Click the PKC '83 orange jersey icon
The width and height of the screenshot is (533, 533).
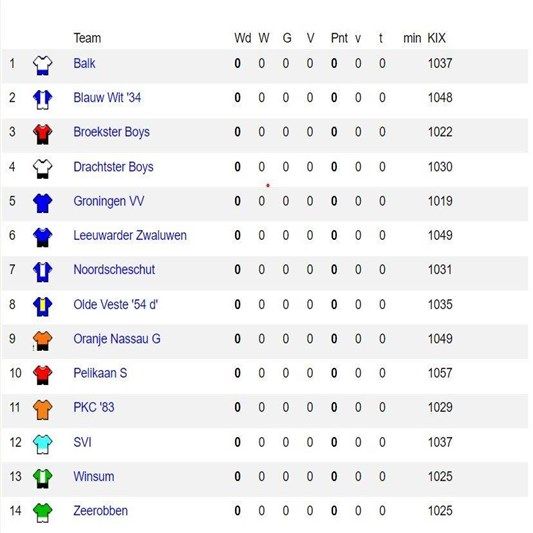point(42,409)
